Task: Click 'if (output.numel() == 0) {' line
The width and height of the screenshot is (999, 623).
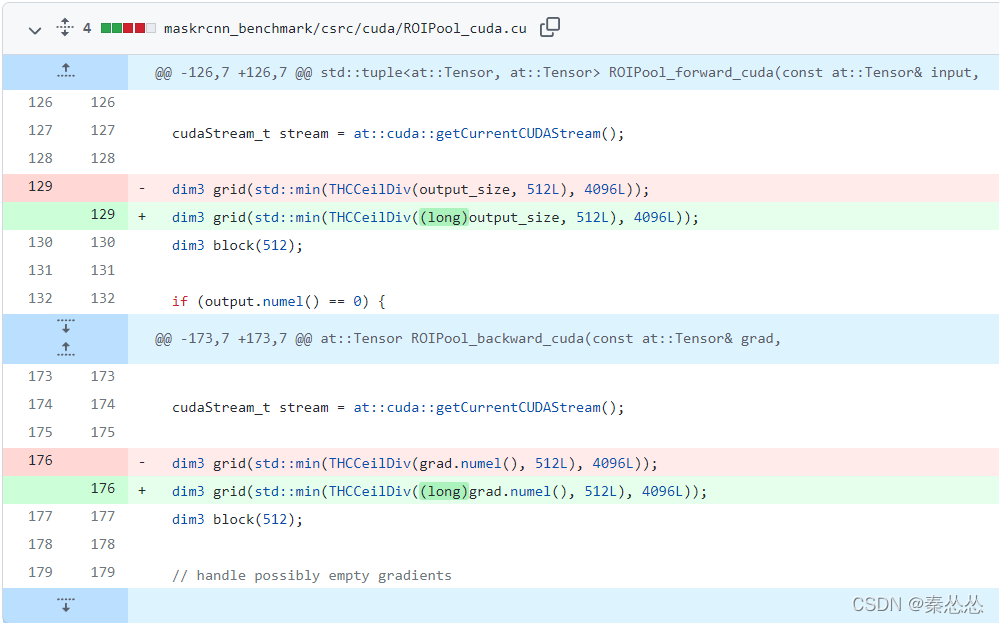Action: 278,301
